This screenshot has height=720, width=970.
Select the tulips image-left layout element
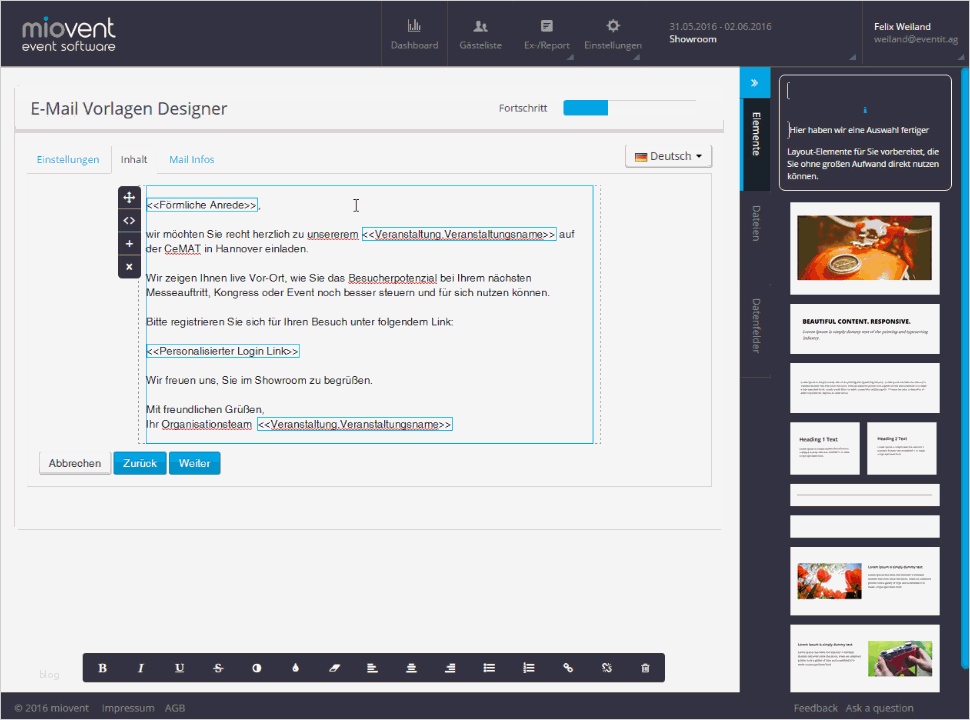[864, 581]
